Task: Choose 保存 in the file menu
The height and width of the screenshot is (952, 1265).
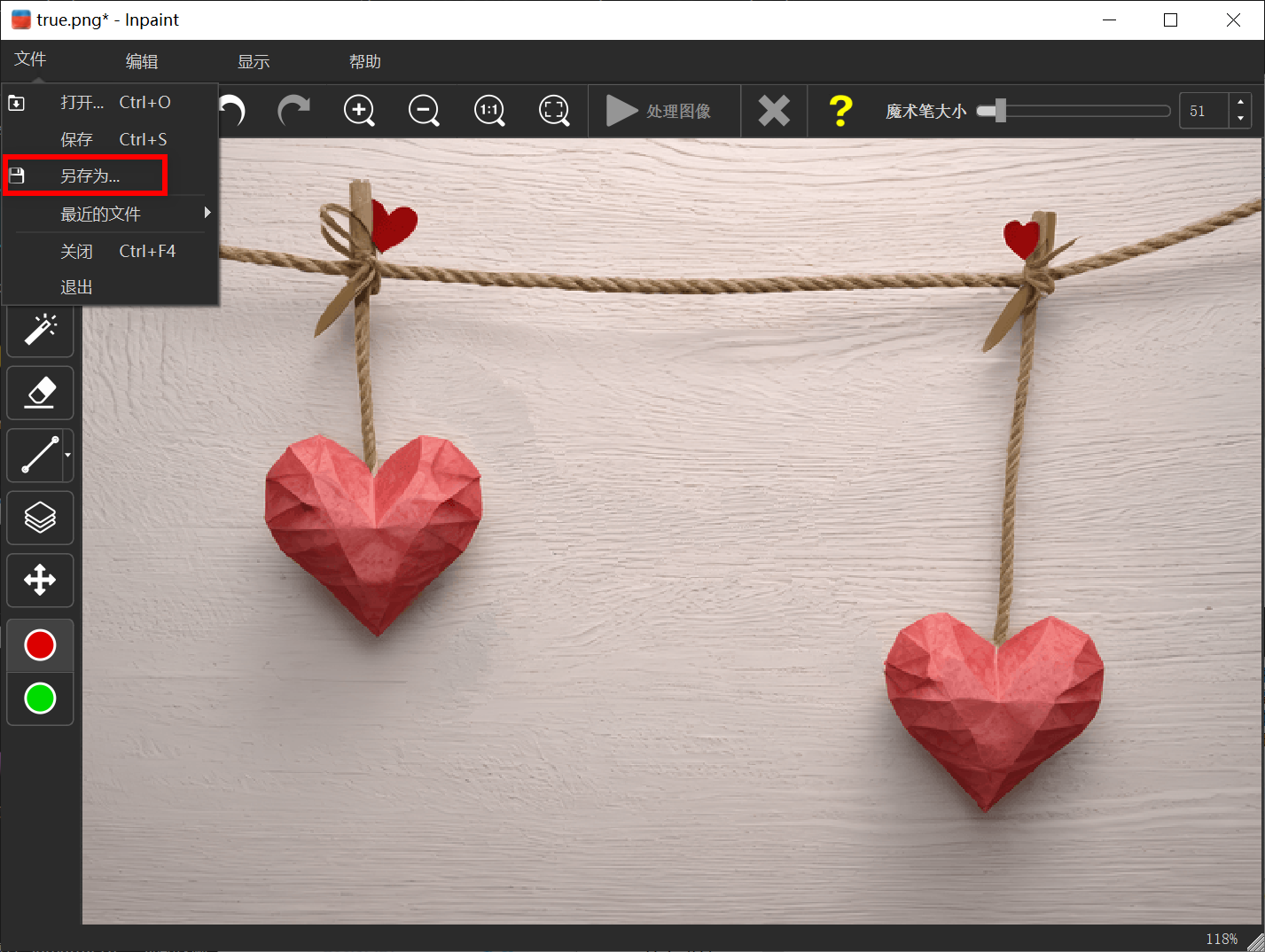Action: (x=111, y=139)
